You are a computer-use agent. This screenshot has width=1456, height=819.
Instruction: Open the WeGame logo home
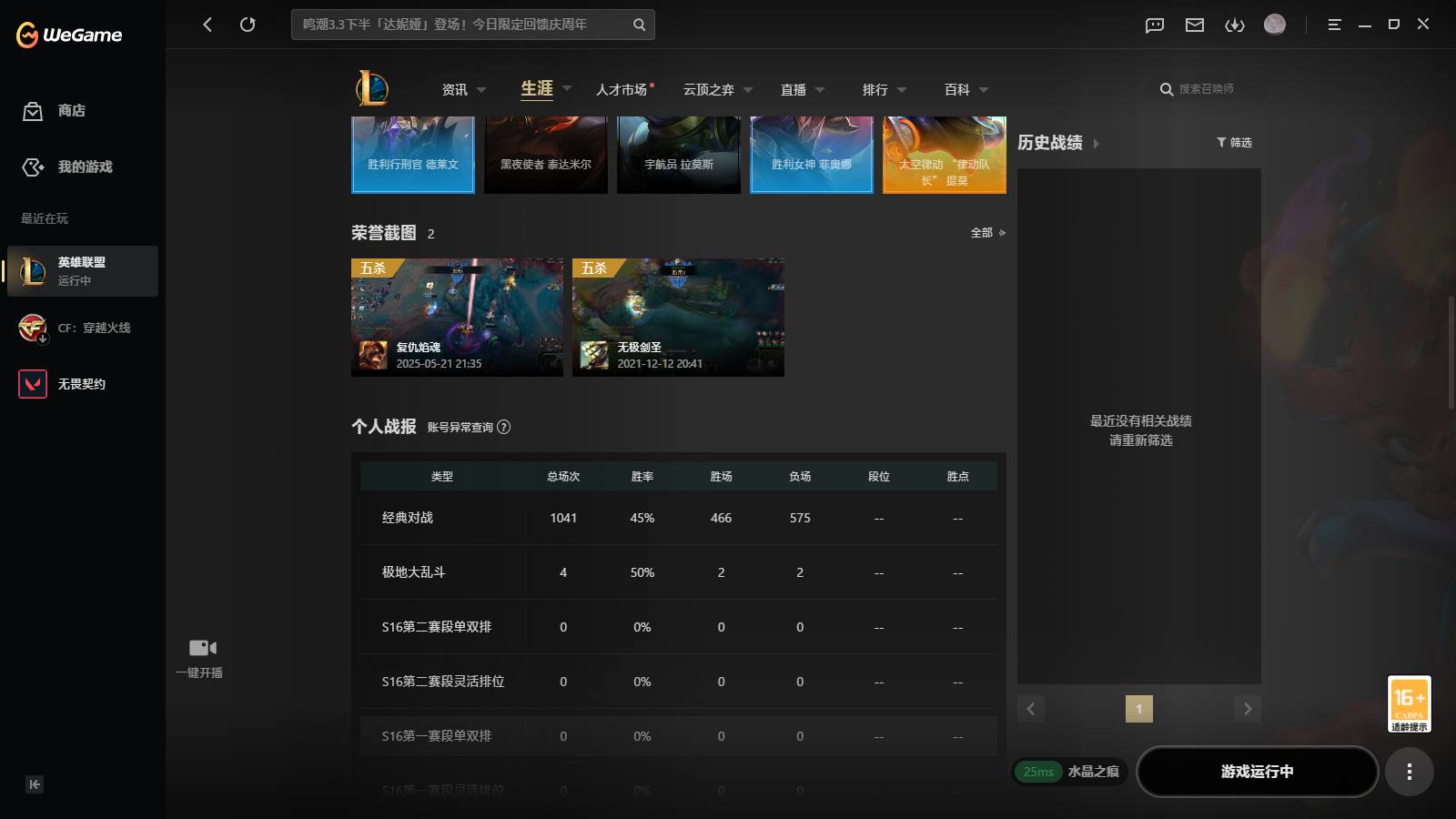[x=69, y=35]
